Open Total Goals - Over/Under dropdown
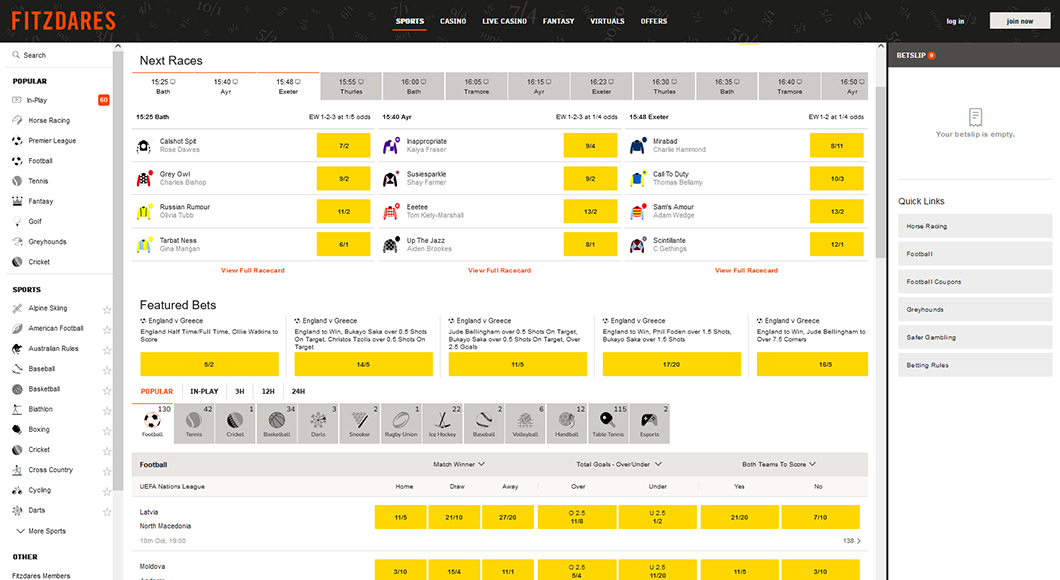Screen dimensions: 1060x580 tap(619, 464)
